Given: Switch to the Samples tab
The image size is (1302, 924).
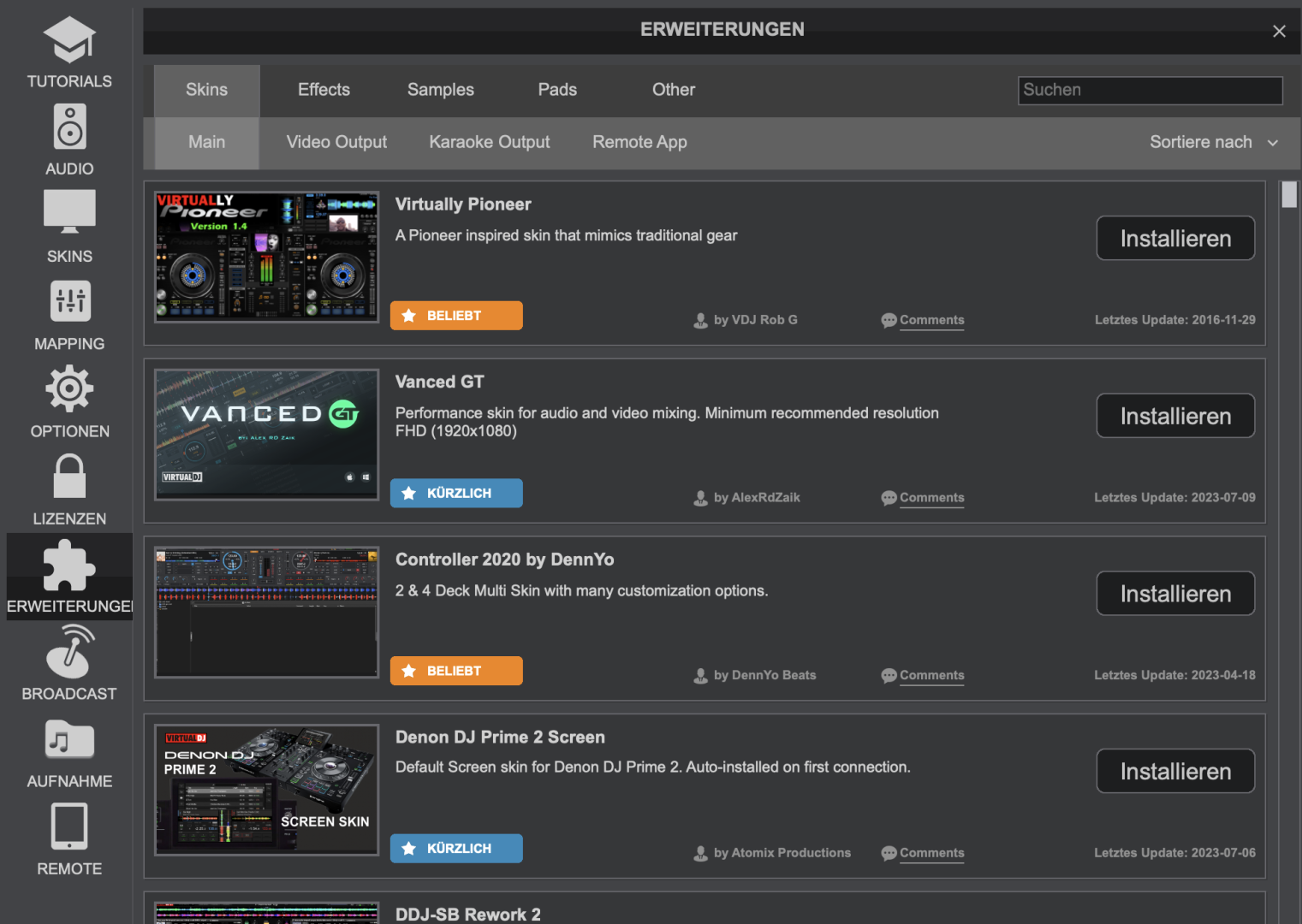Looking at the screenshot, I should [x=440, y=90].
